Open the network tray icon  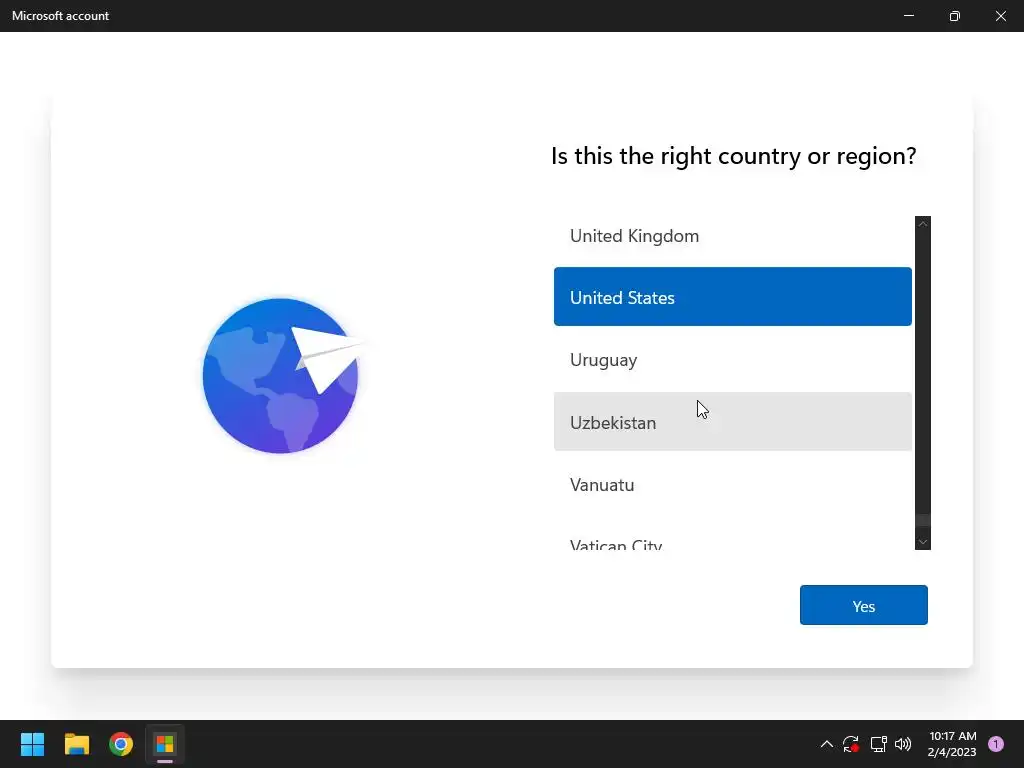coord(878,744)
